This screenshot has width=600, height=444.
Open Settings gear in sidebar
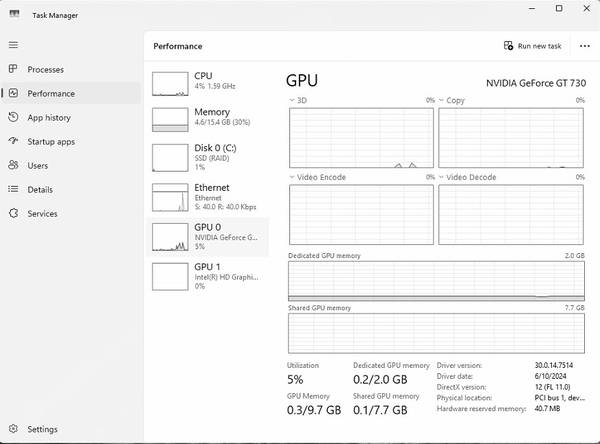click(x=13, y=429)
